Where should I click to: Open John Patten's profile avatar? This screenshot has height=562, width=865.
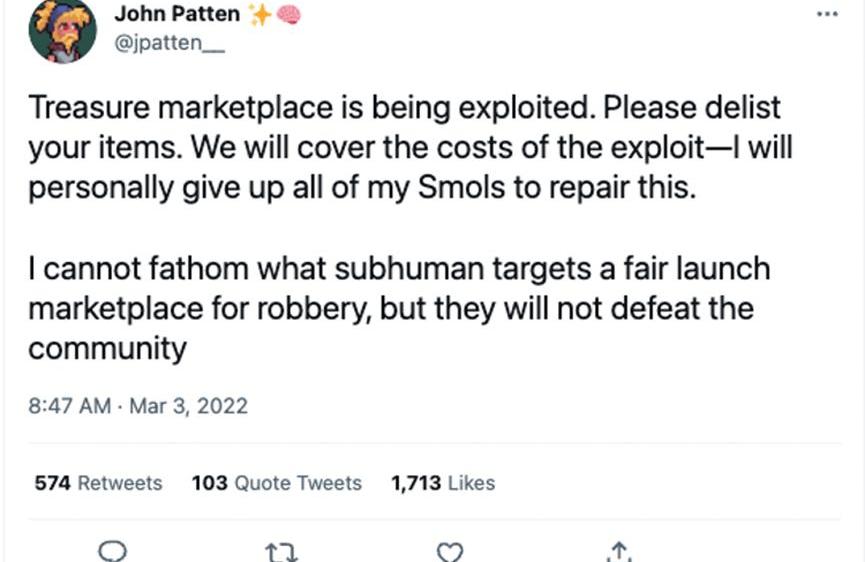[62, 30]
